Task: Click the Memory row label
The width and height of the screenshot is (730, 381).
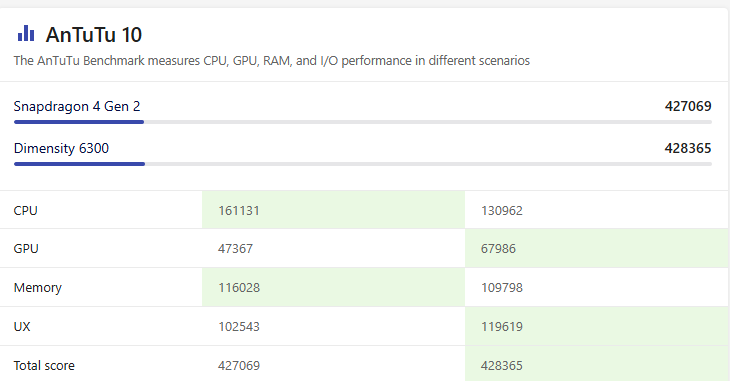Action: (x=38, y=288)
